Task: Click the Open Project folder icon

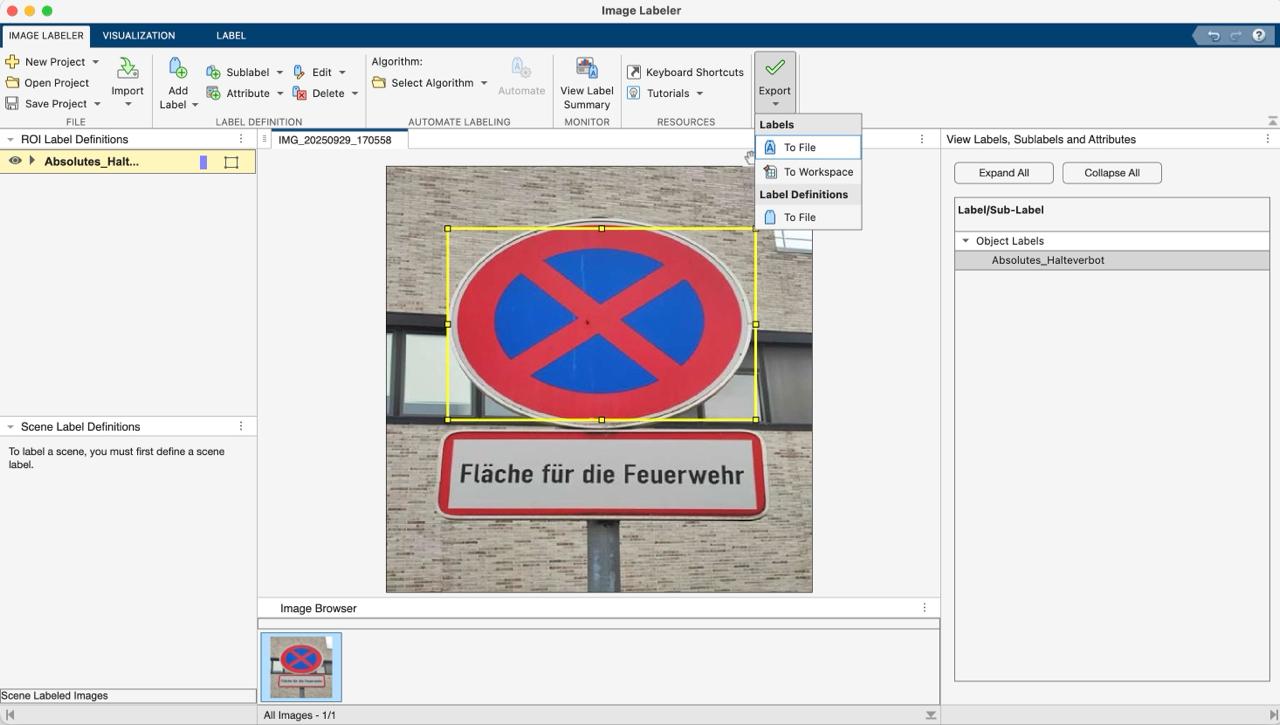Action: click(13, 83)
